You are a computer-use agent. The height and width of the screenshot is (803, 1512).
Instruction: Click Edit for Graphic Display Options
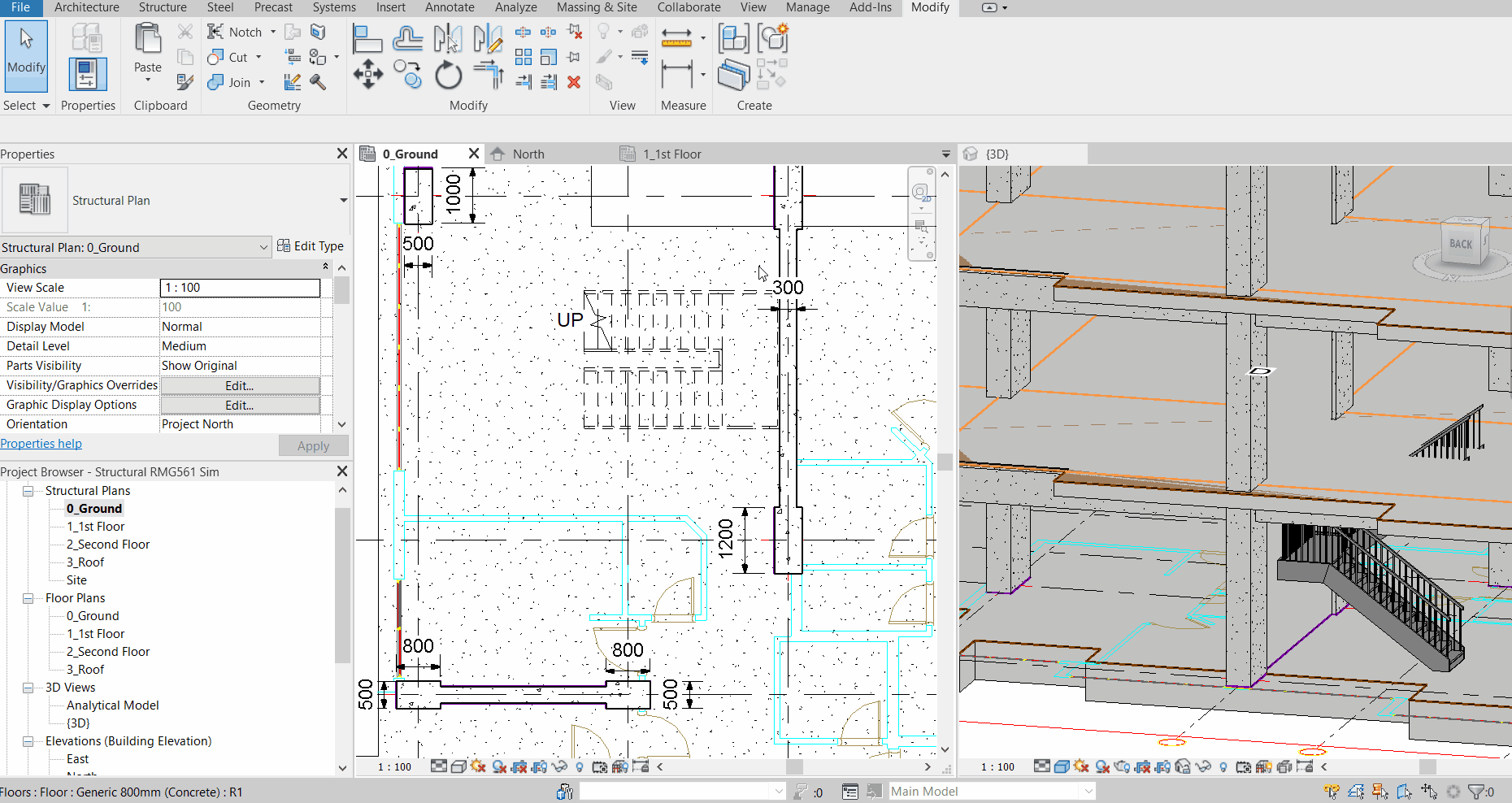(x=240, y=405)
